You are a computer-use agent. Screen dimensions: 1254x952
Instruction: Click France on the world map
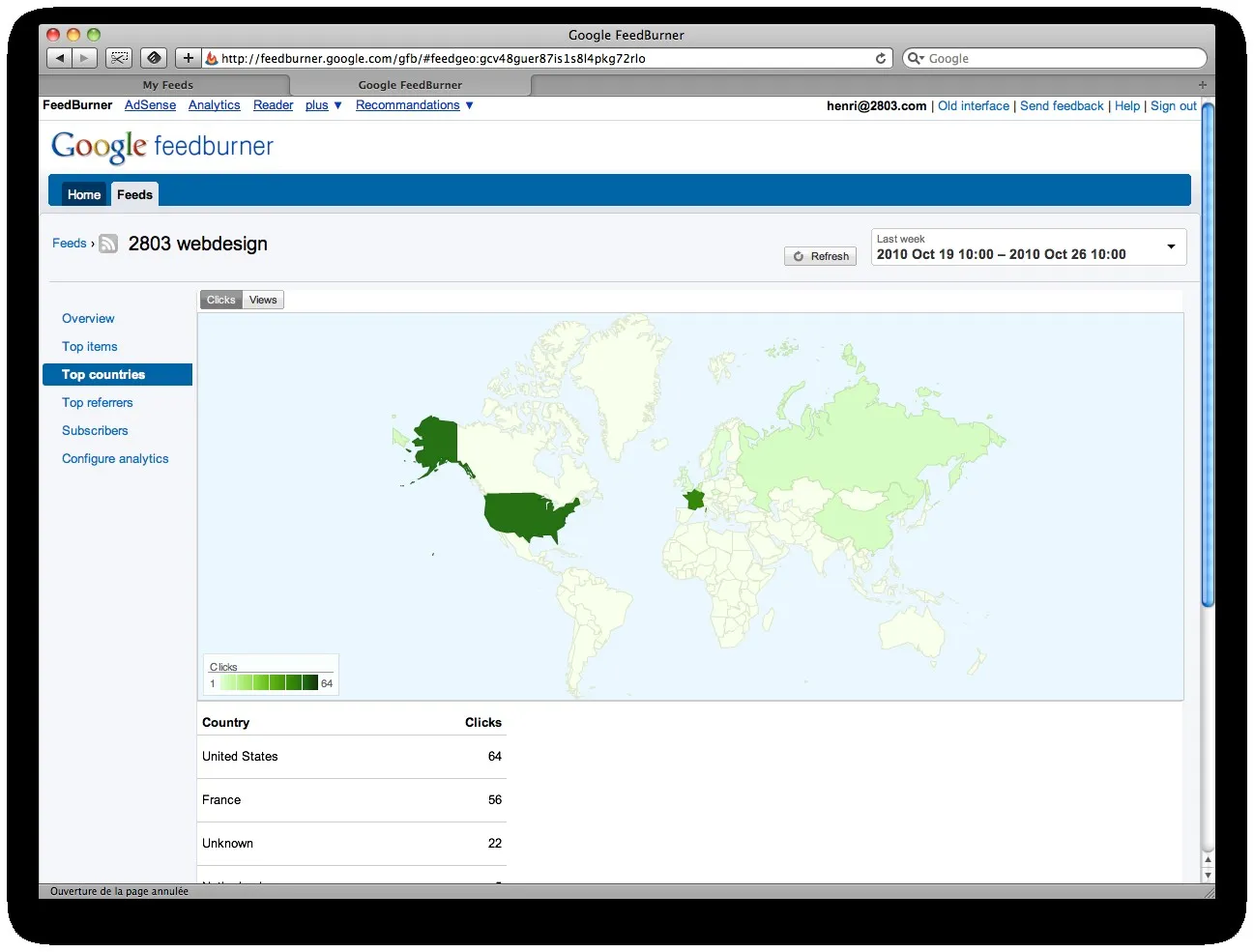coord(694,500)
